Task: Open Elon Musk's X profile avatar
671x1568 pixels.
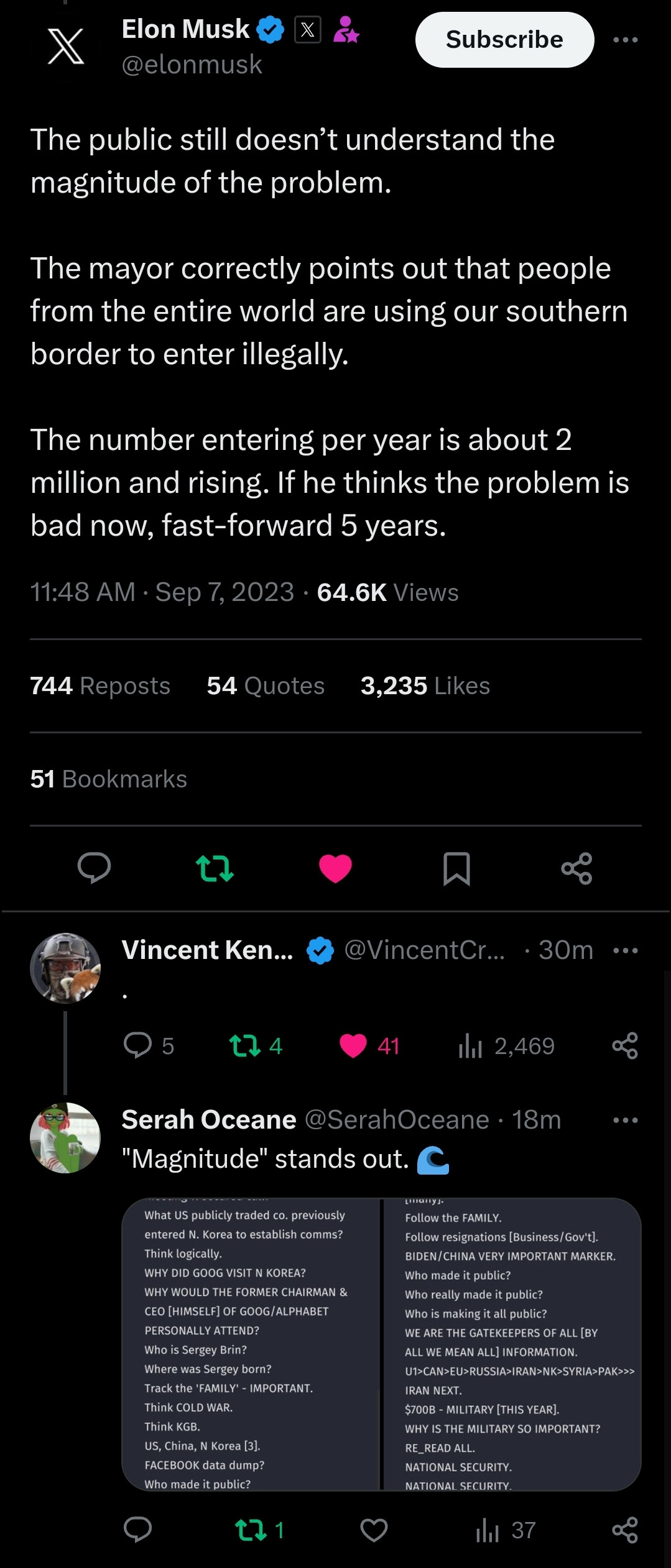Action: (65, 47)
